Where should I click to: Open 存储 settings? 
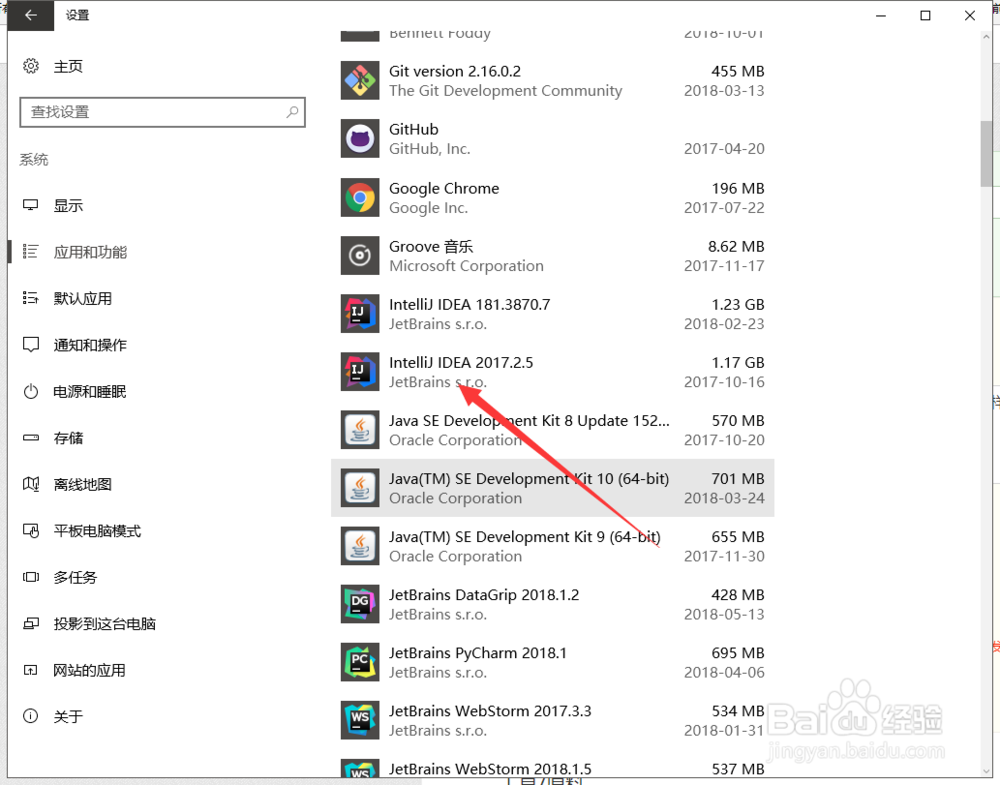coord(68,438)
